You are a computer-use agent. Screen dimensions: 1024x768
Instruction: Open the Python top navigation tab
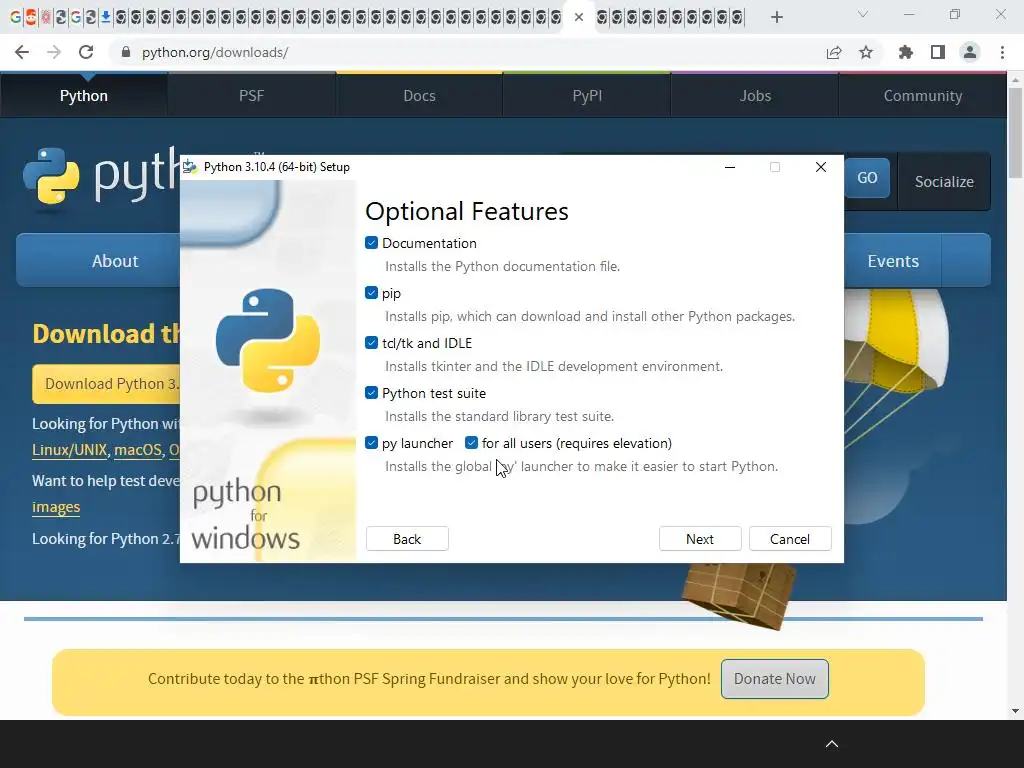point(84,95)
